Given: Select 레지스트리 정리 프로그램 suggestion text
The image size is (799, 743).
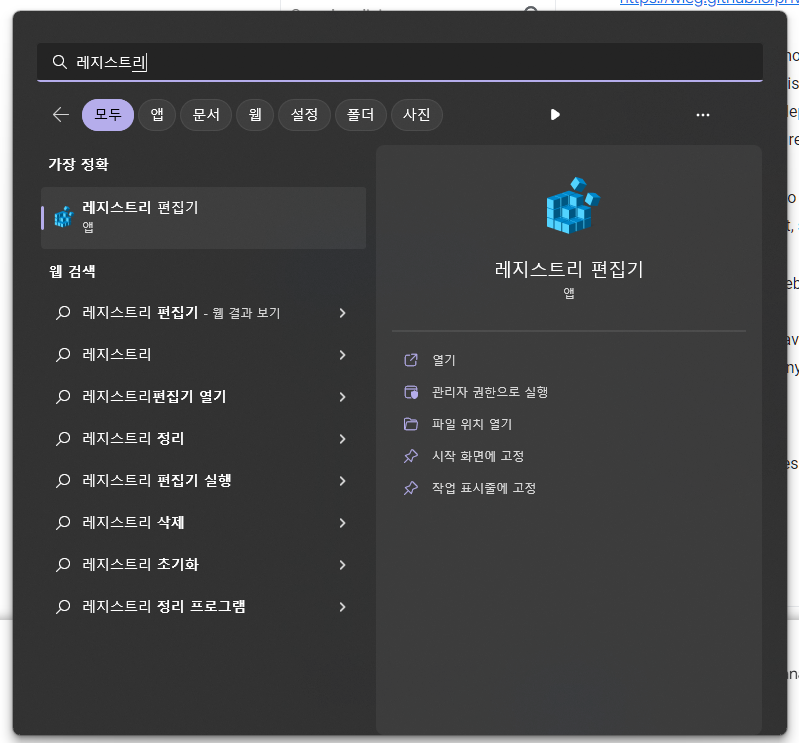Looking at the screenshot, I should [x=164, y=606].
